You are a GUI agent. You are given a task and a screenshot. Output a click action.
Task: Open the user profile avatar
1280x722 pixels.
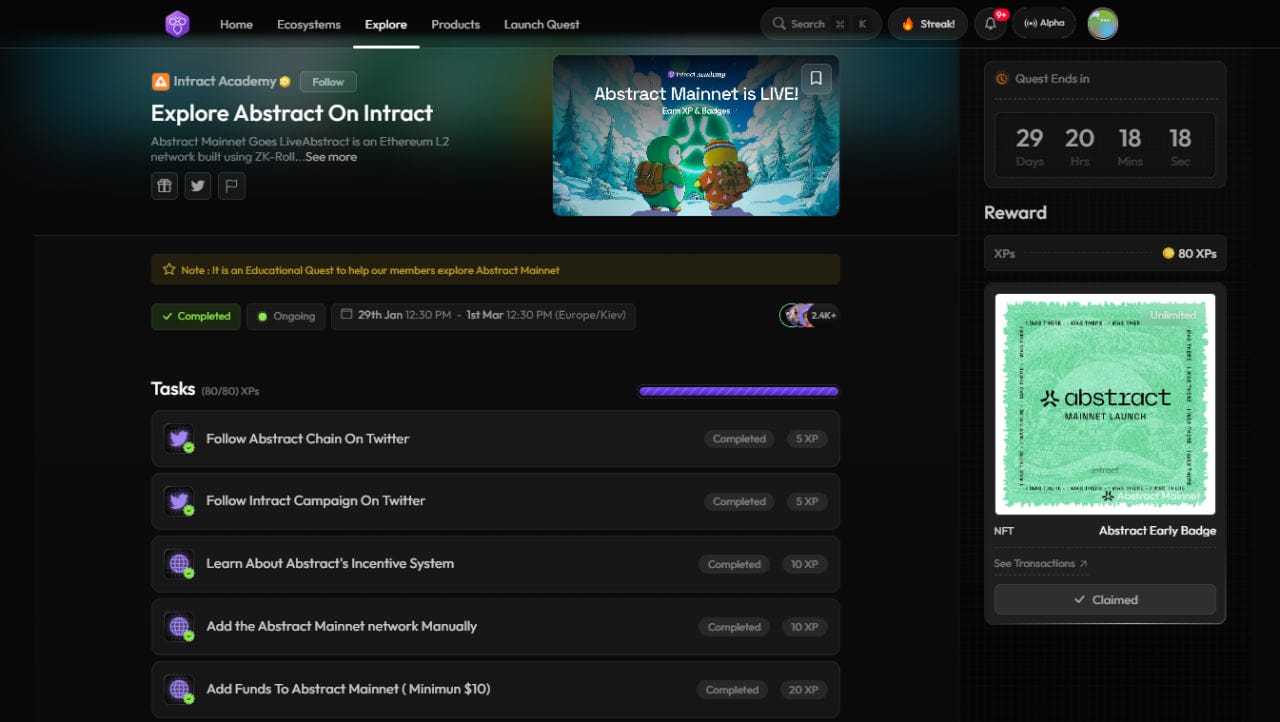click(1102, 24)
